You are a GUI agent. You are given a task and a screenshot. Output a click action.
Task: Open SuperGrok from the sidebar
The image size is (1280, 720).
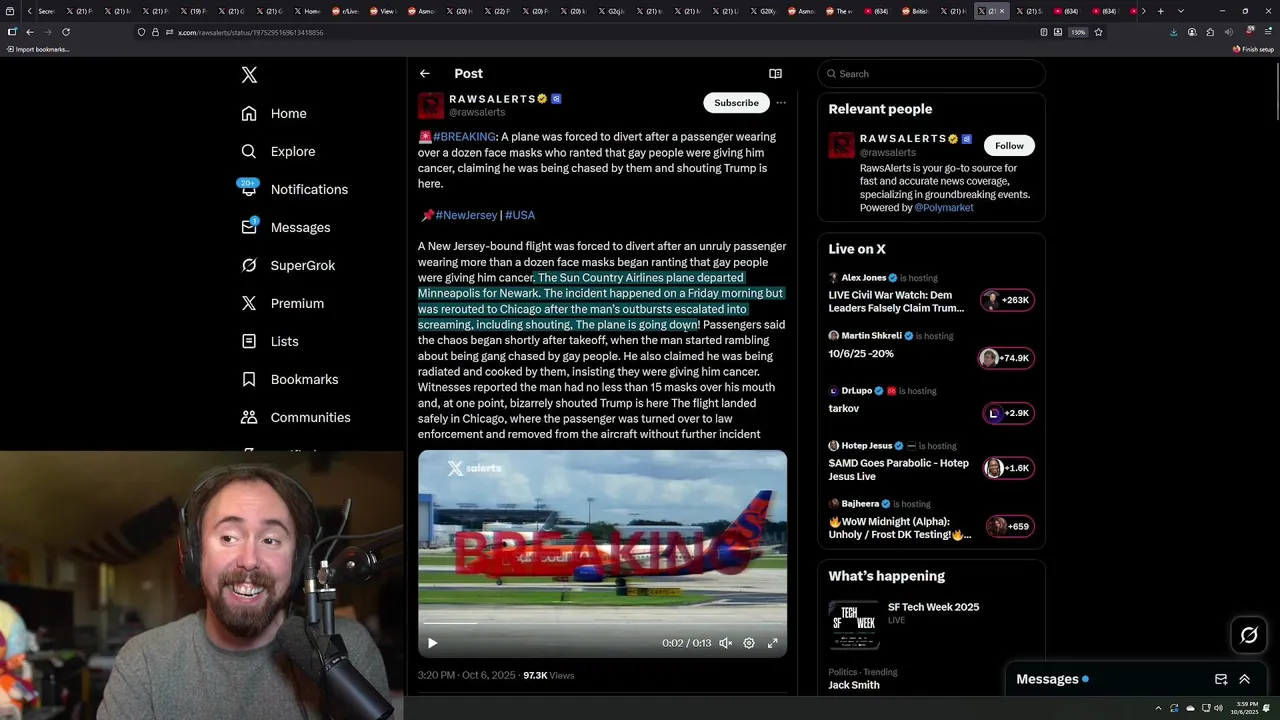288,265
